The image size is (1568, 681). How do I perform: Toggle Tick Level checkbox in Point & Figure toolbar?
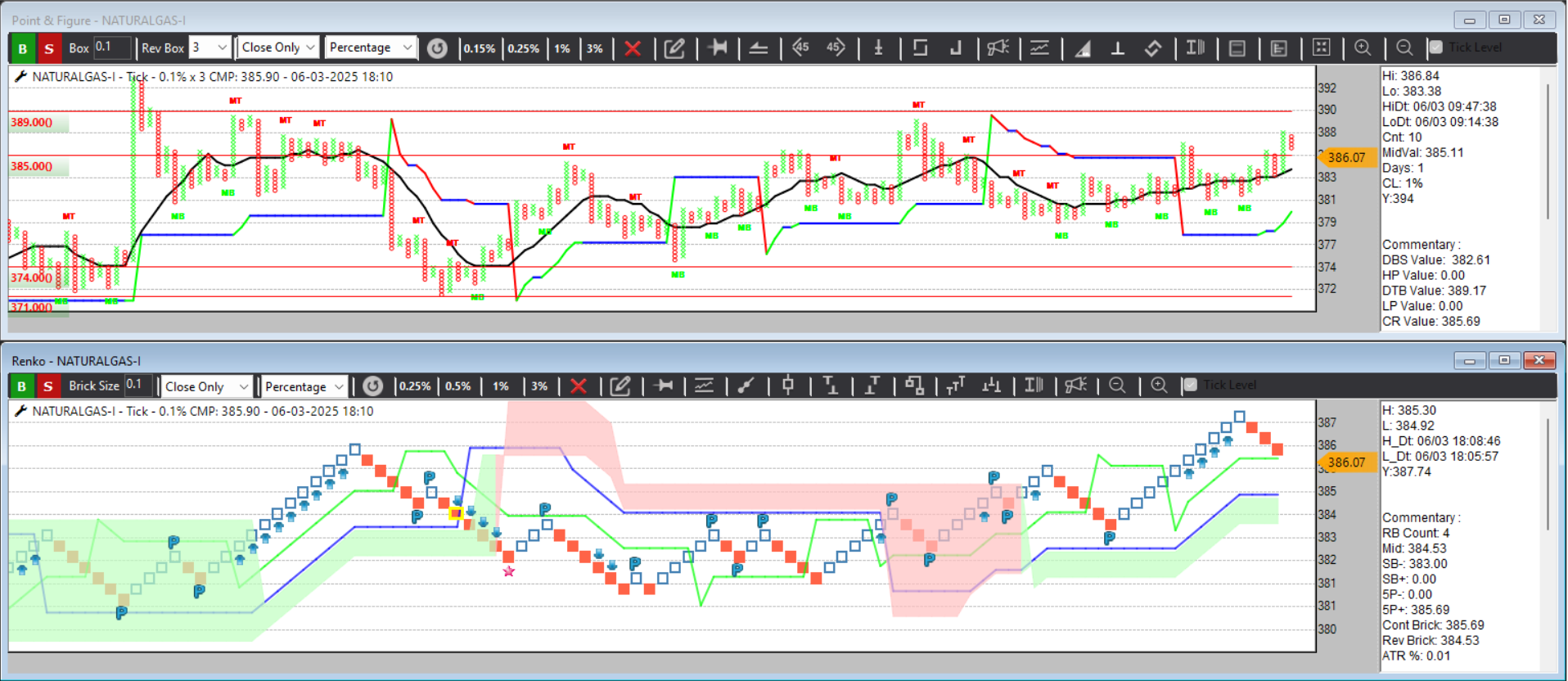(1435, 47)
